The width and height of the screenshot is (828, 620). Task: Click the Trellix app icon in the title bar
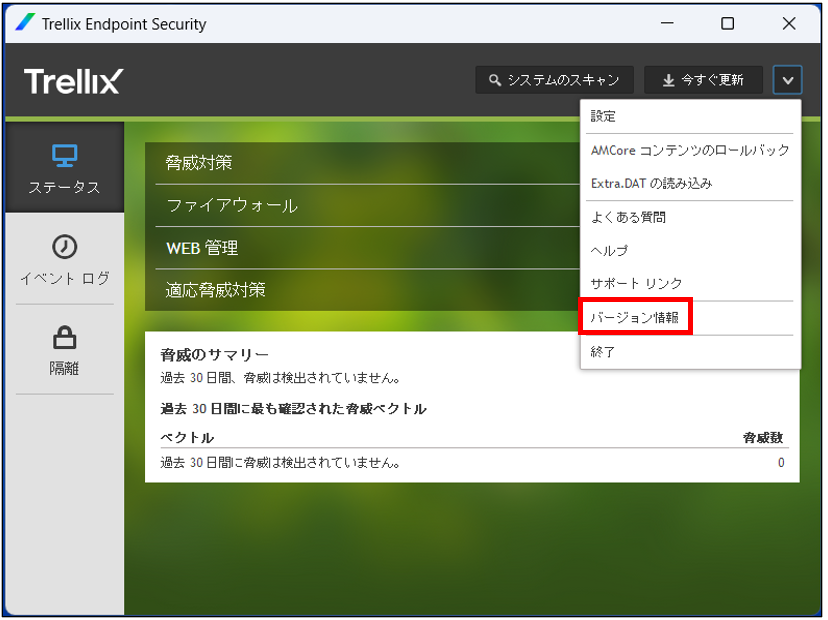point(25,23)
